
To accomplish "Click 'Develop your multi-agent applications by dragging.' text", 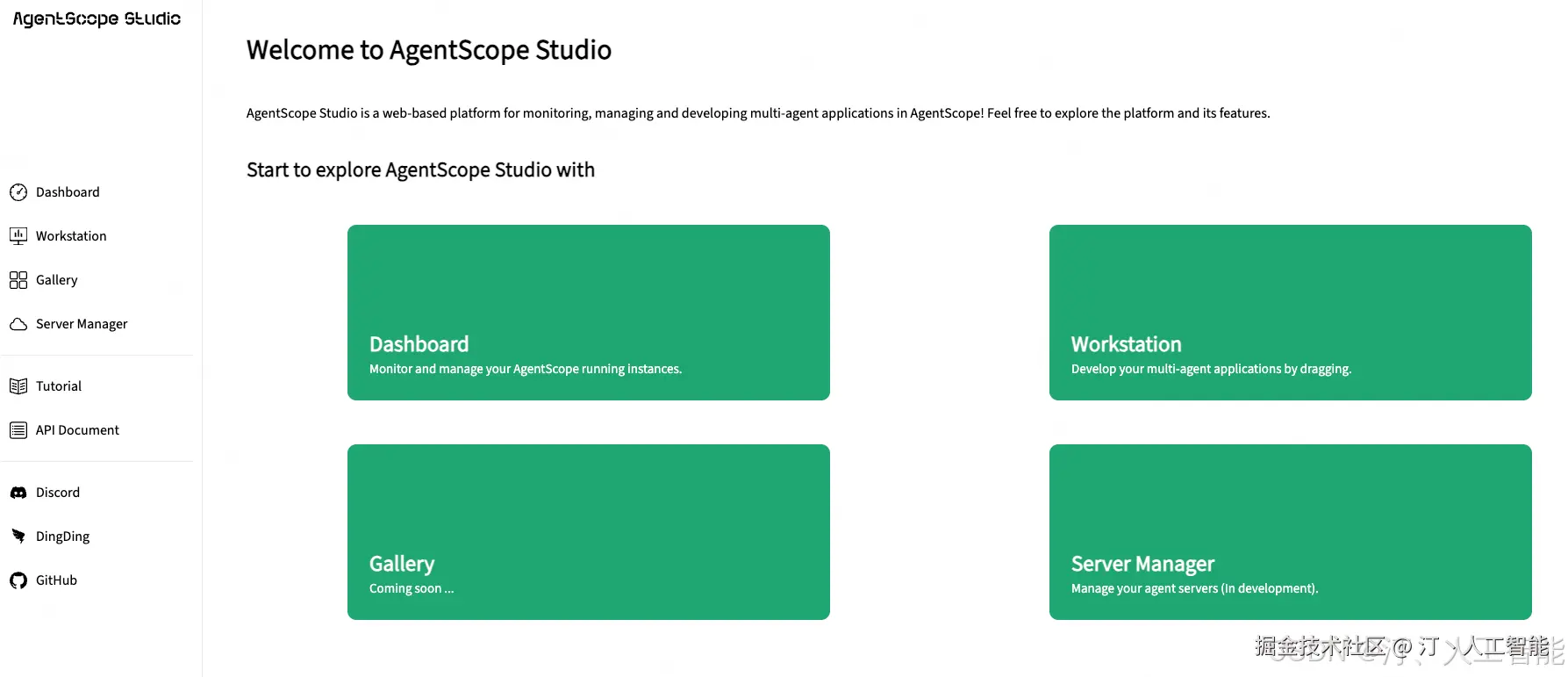I will [x=1211, y=369].
